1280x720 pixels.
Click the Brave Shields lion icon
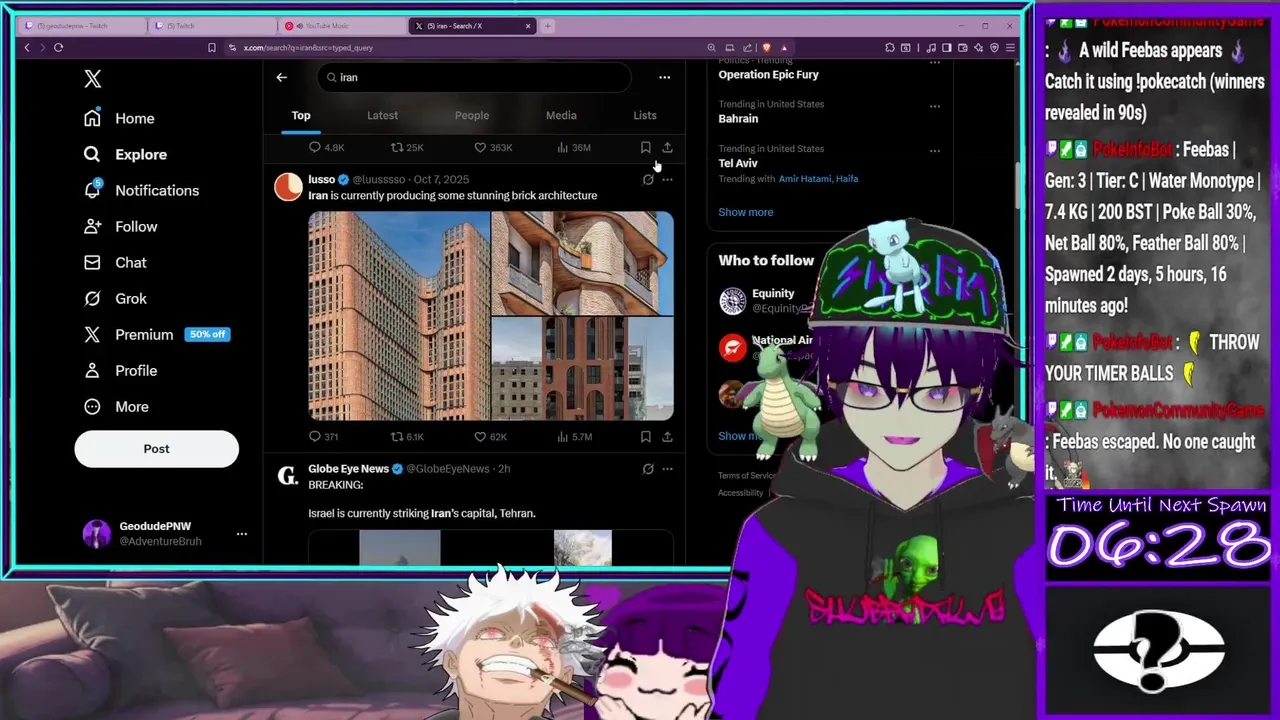click(x=767, y=47)
